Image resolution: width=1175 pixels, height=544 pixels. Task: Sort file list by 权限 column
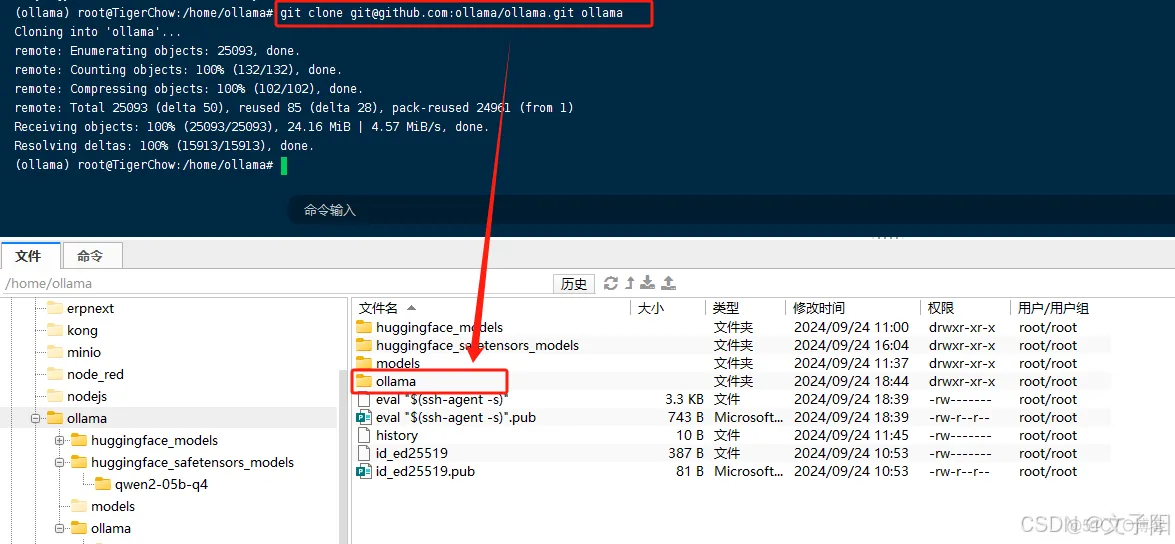click(963, 308)
